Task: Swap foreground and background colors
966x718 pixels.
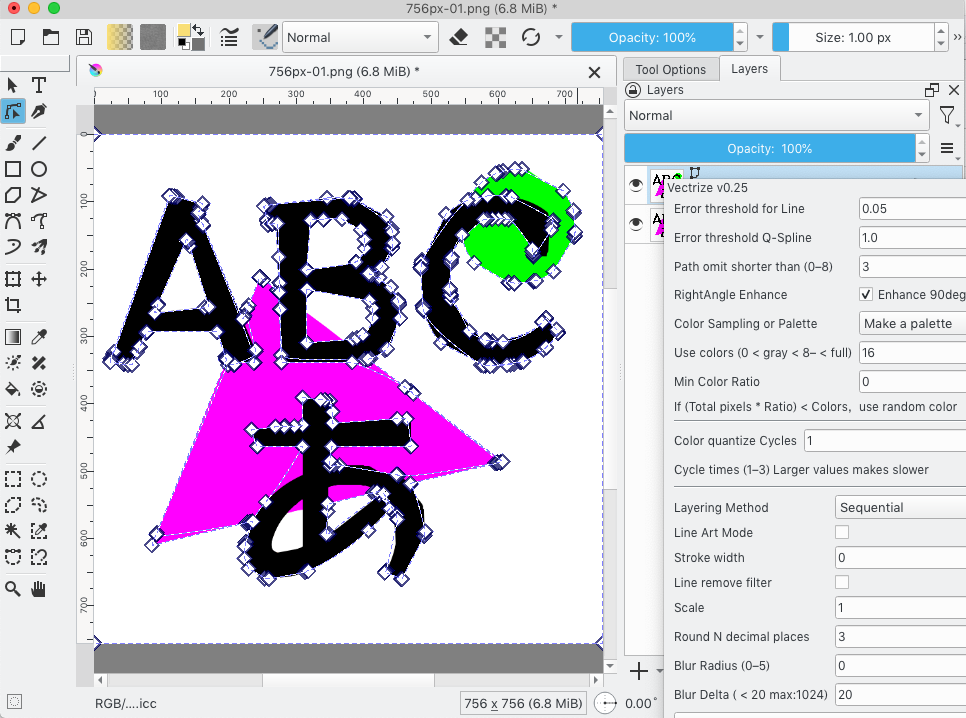Action: pos(198,30)
